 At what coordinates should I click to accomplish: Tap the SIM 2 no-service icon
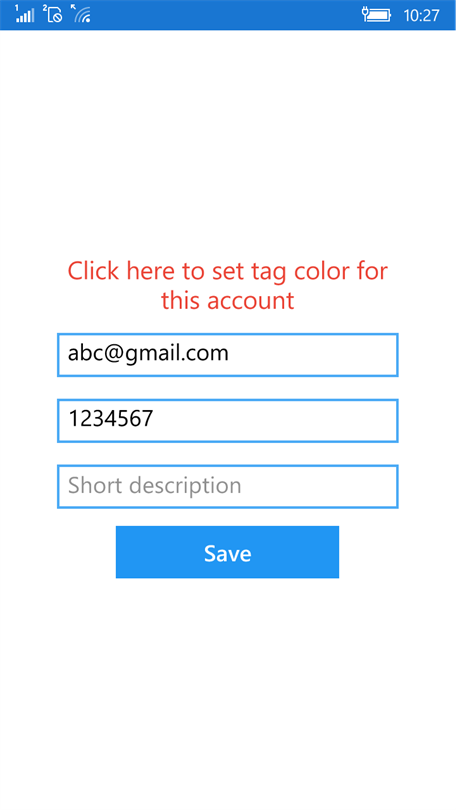pyautogui.click(x=53, y=14)
